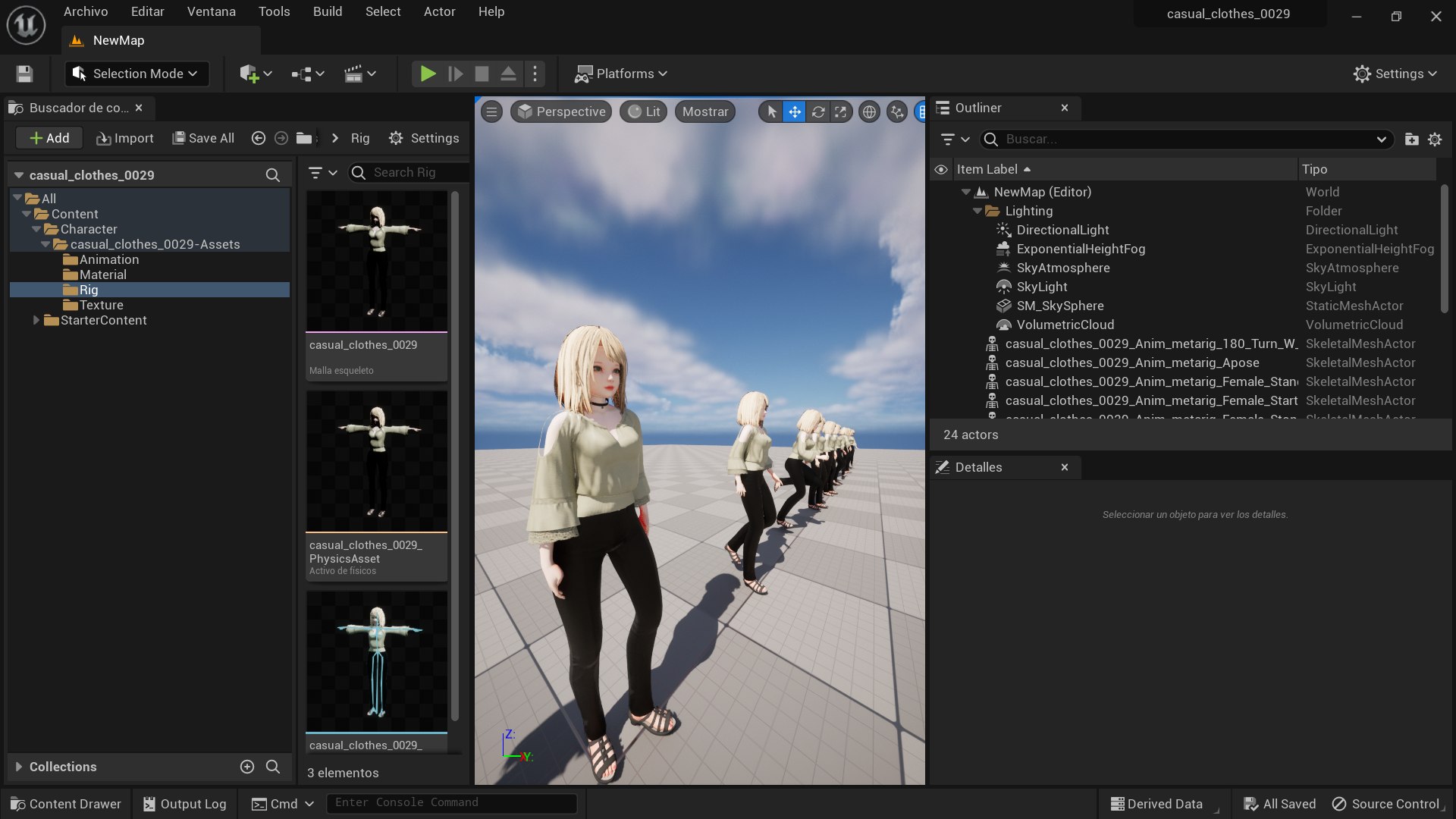Activate the scale tool in viewport
The image size is (1456, 819).
pyautogui.click(x=840, y=112)
